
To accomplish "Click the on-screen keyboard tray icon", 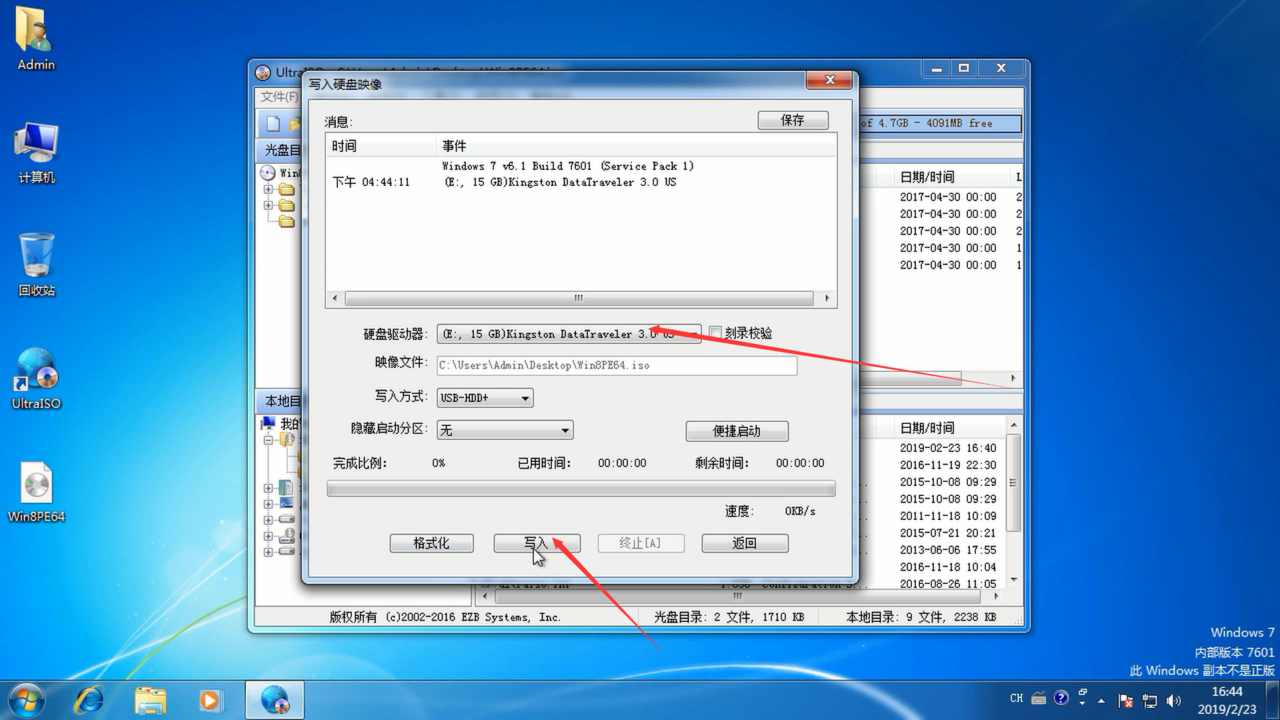I will point(1039,698).
